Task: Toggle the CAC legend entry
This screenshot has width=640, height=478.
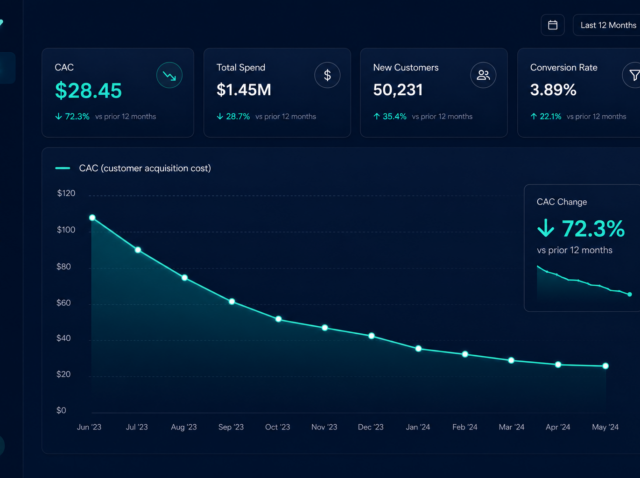Action: coord(133,168)
